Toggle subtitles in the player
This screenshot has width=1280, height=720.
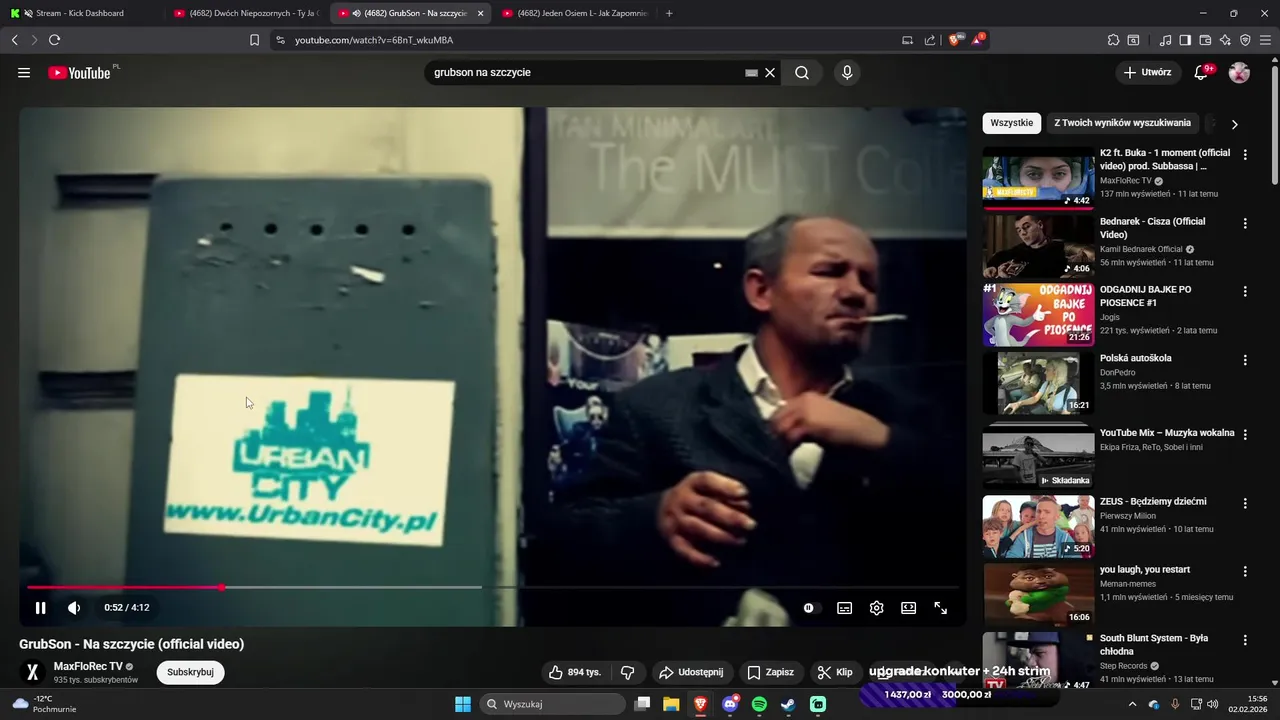point(845,608)
